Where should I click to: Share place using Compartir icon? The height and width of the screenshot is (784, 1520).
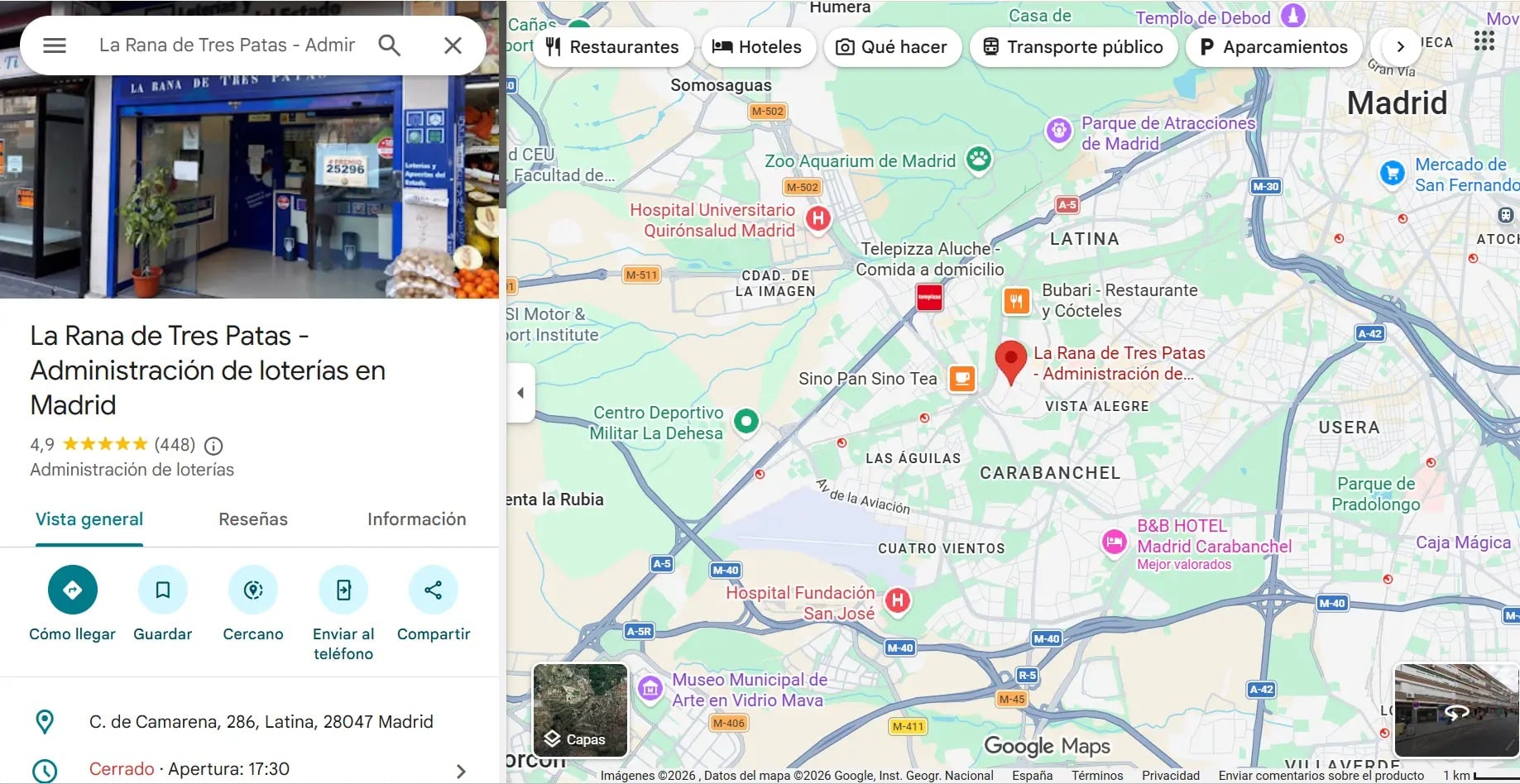click(x=433, y=590)
